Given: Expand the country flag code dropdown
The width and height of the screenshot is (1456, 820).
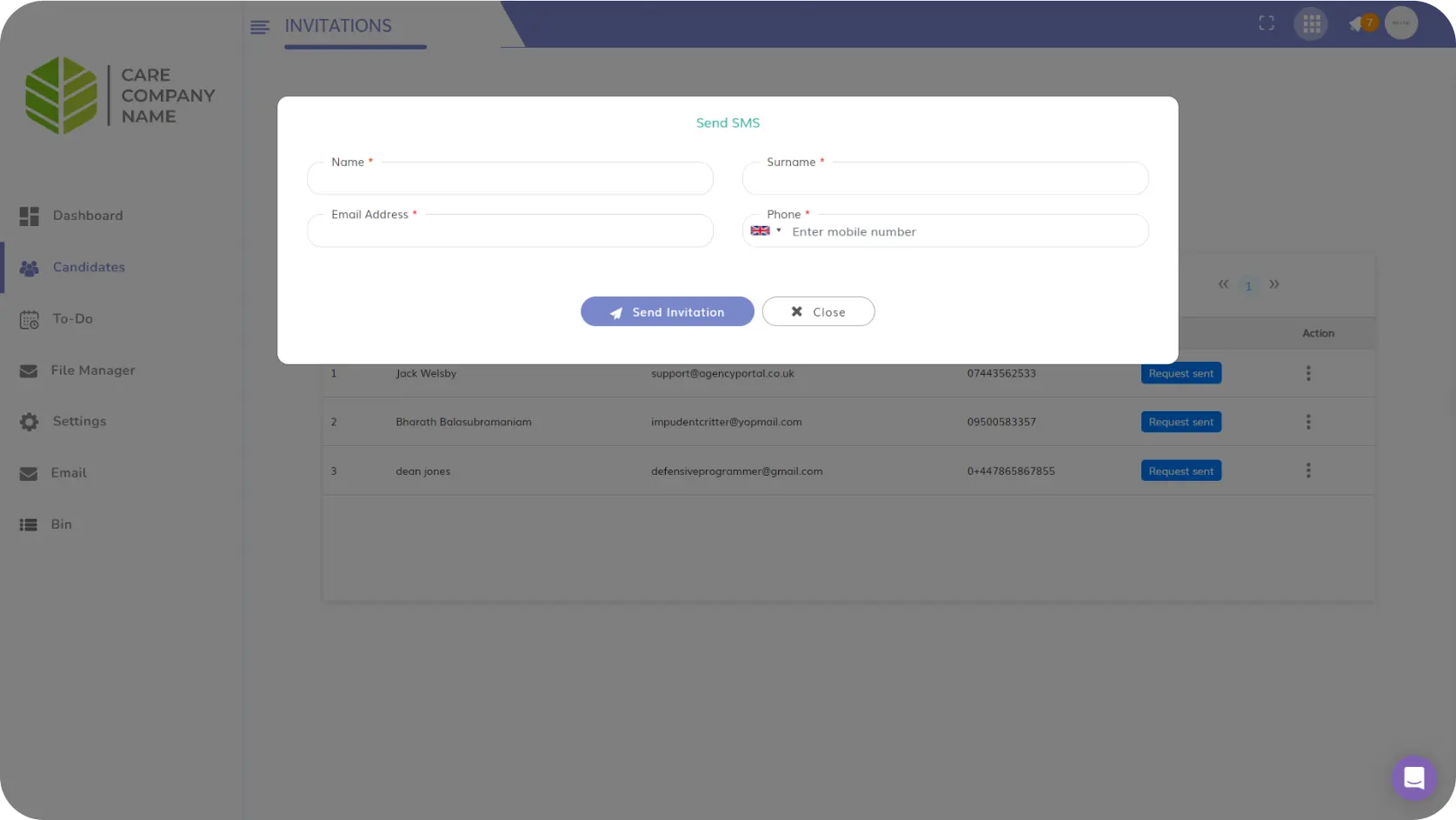Looking at the screenshot, I should click(766, 231).
